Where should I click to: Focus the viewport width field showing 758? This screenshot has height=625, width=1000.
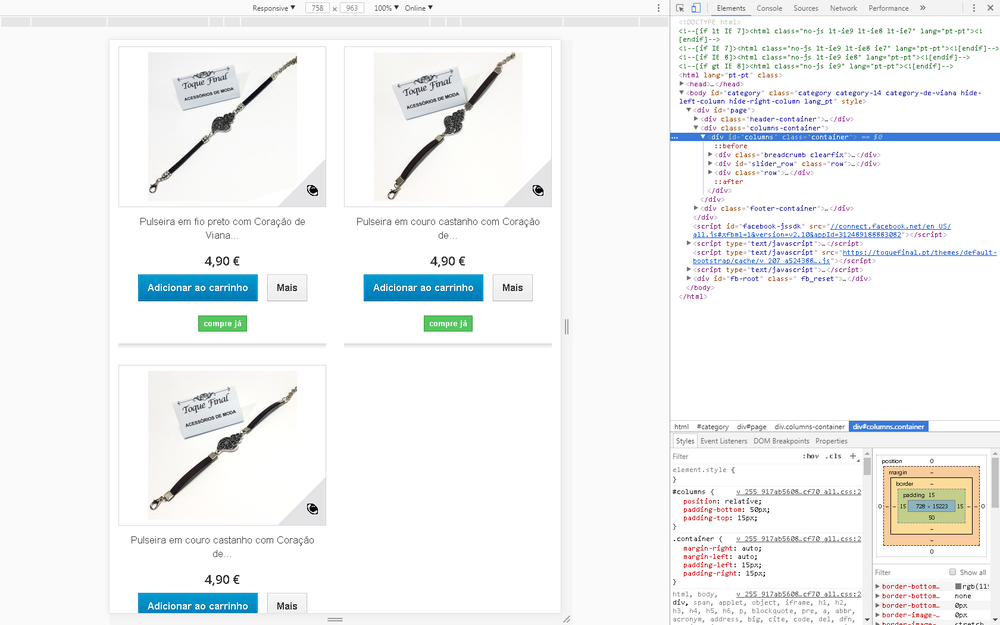tap(317, 8)
